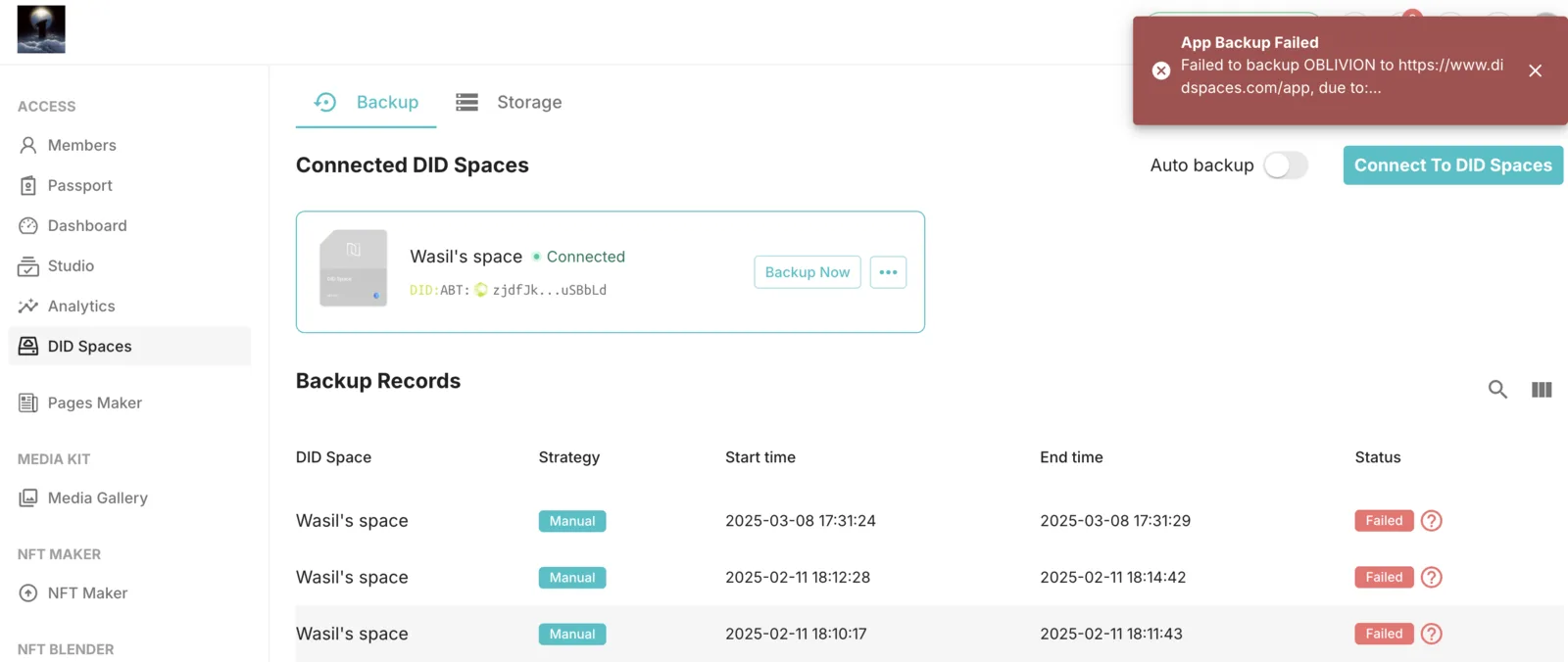
Task: Click the Wasil's space card title
Action: pyautogui.click(x=465, y=257)
